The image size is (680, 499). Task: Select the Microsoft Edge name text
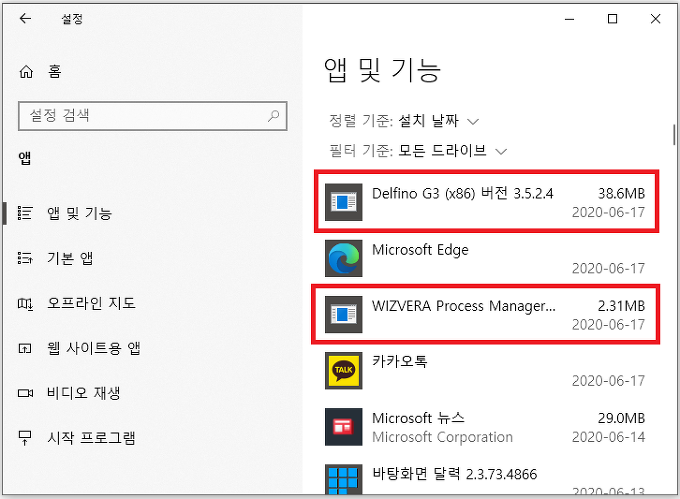[x=420, y=250]
